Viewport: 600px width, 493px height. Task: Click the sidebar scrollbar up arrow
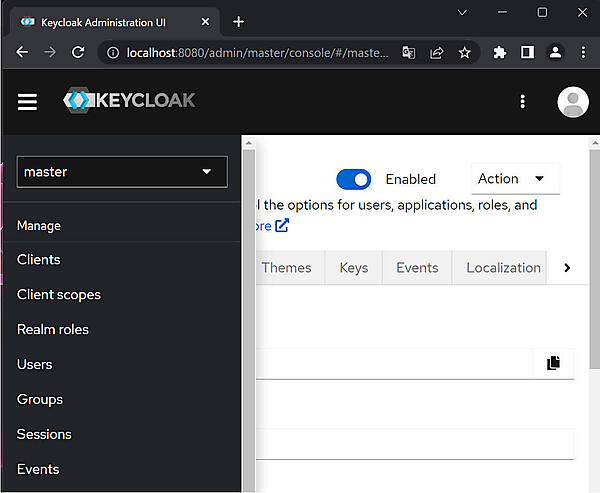[249, 143]
